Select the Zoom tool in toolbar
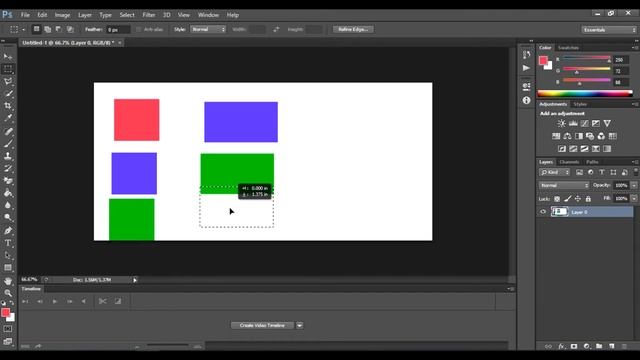The height and width of the screenshot is (360, 640). 8,293
